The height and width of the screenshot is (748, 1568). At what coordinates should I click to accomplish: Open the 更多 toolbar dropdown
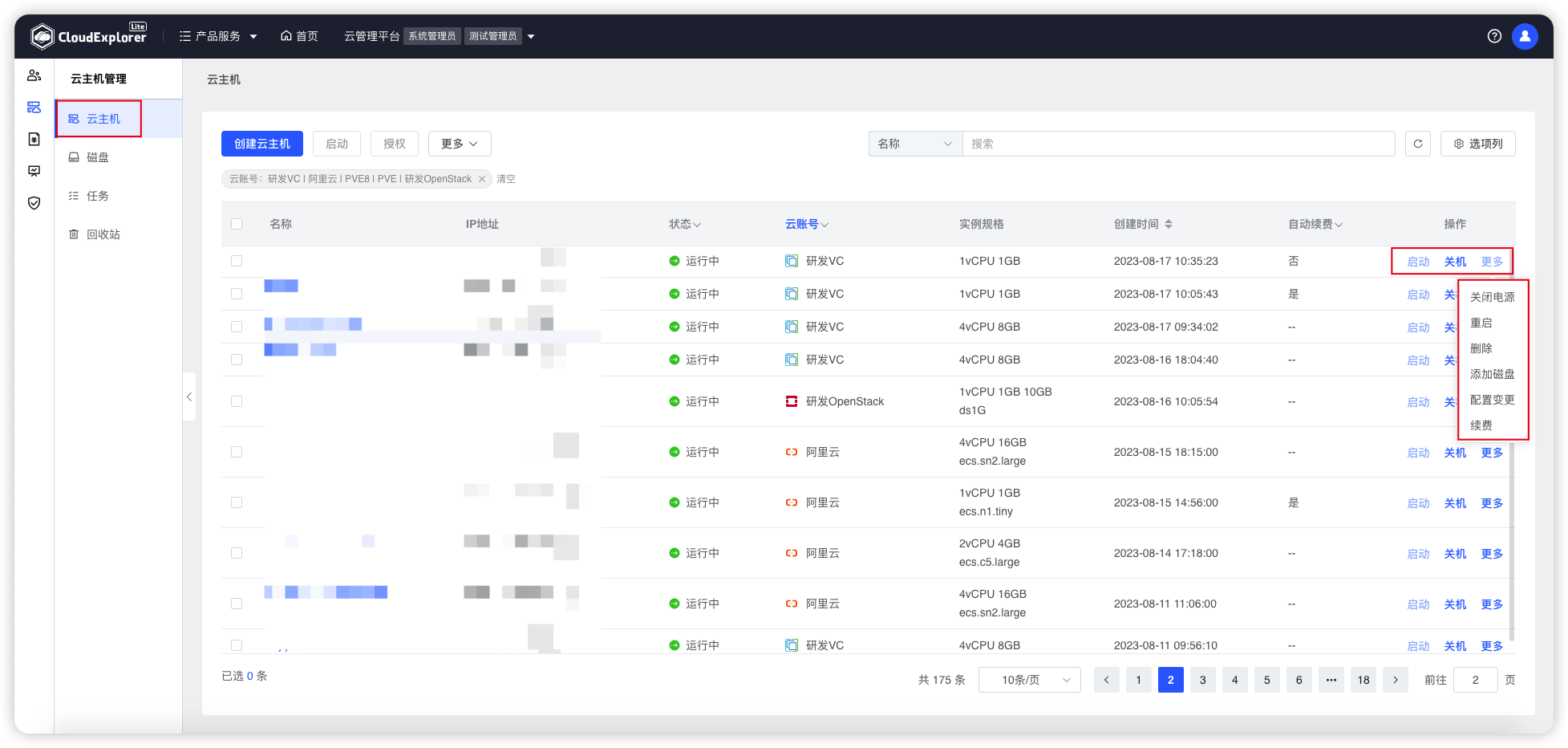click(x=460, y=144)
